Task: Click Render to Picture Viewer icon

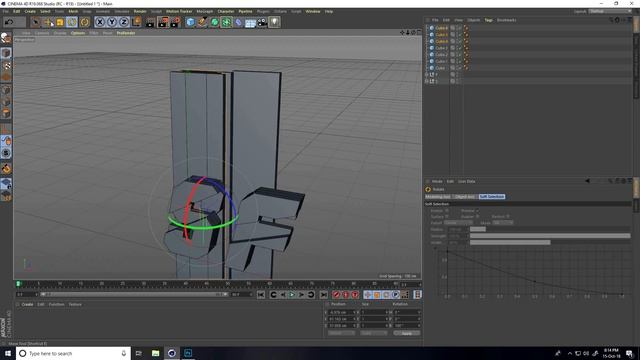Action: pyautogui.click(x=163, y=22)
